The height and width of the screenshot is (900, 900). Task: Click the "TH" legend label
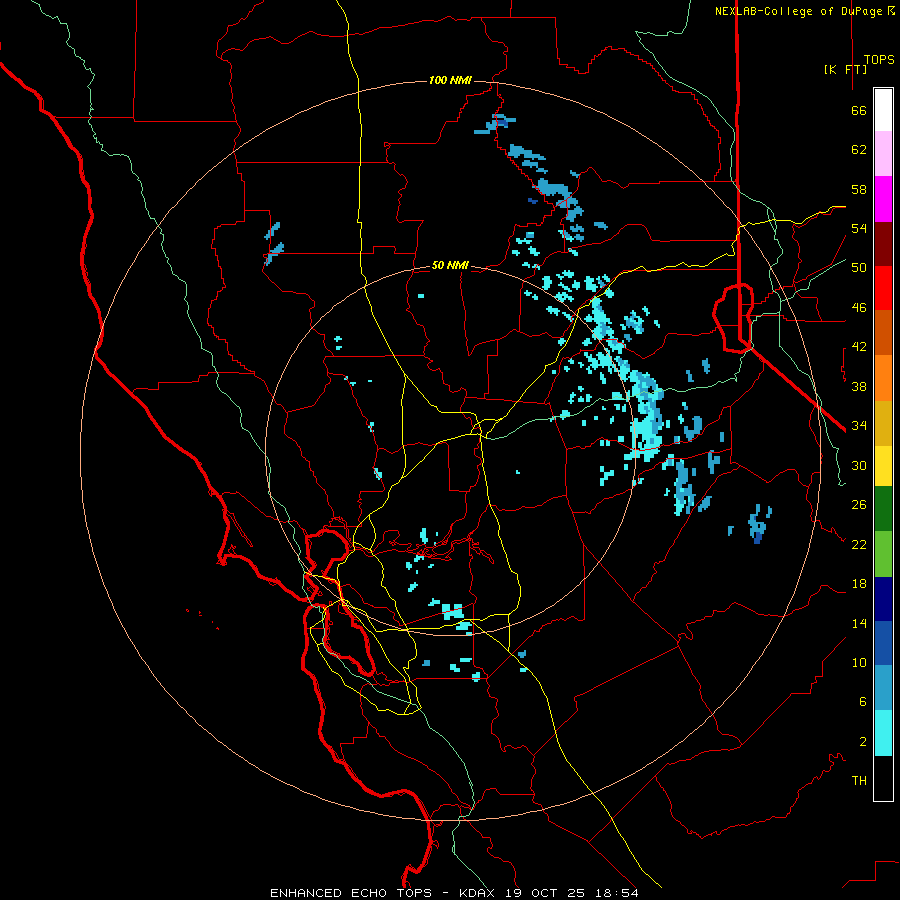pyautogui.click(x=859, y=781)
